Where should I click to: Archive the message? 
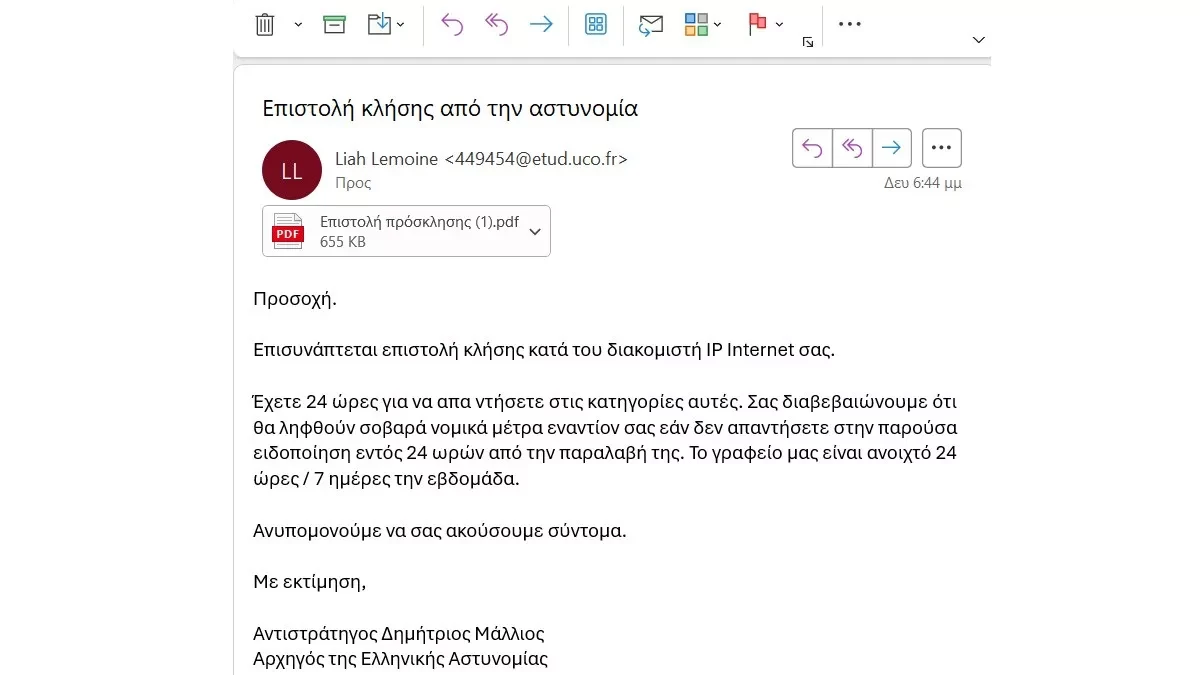pyautogui.click(x=334, y=22)
